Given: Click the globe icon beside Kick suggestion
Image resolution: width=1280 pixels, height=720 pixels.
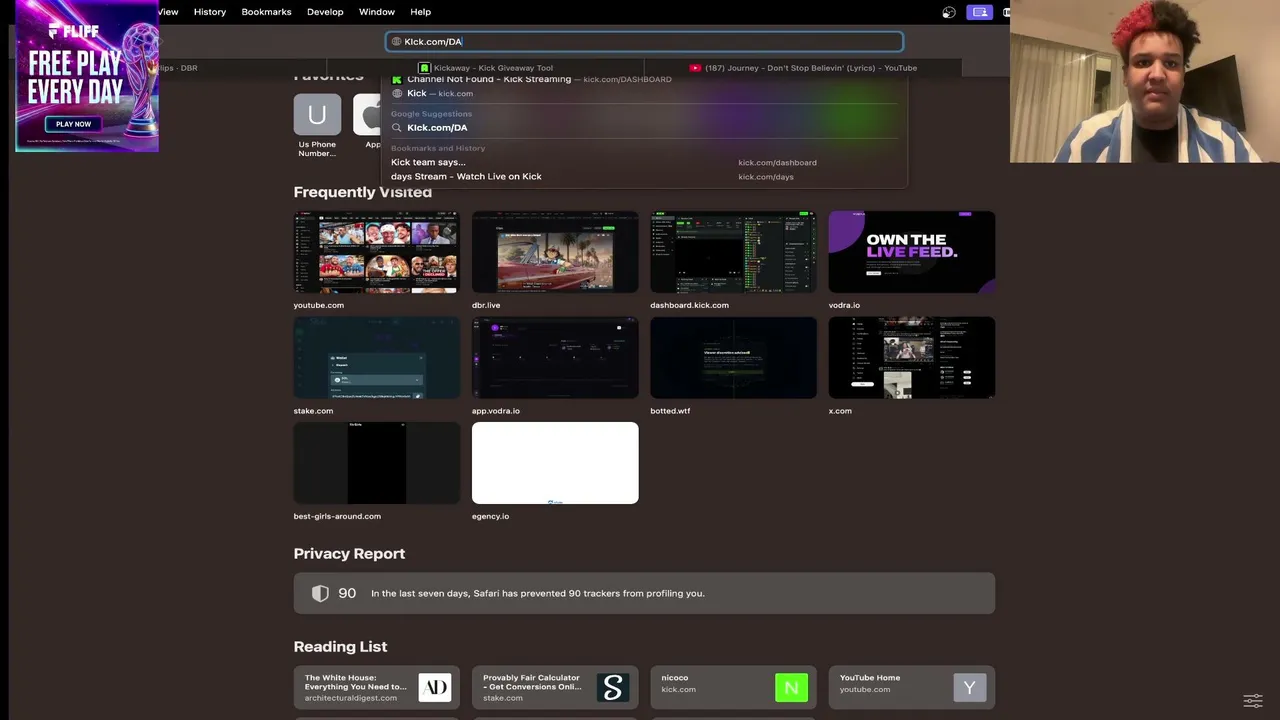Looking at the screenshot, I should coord(397,93).
